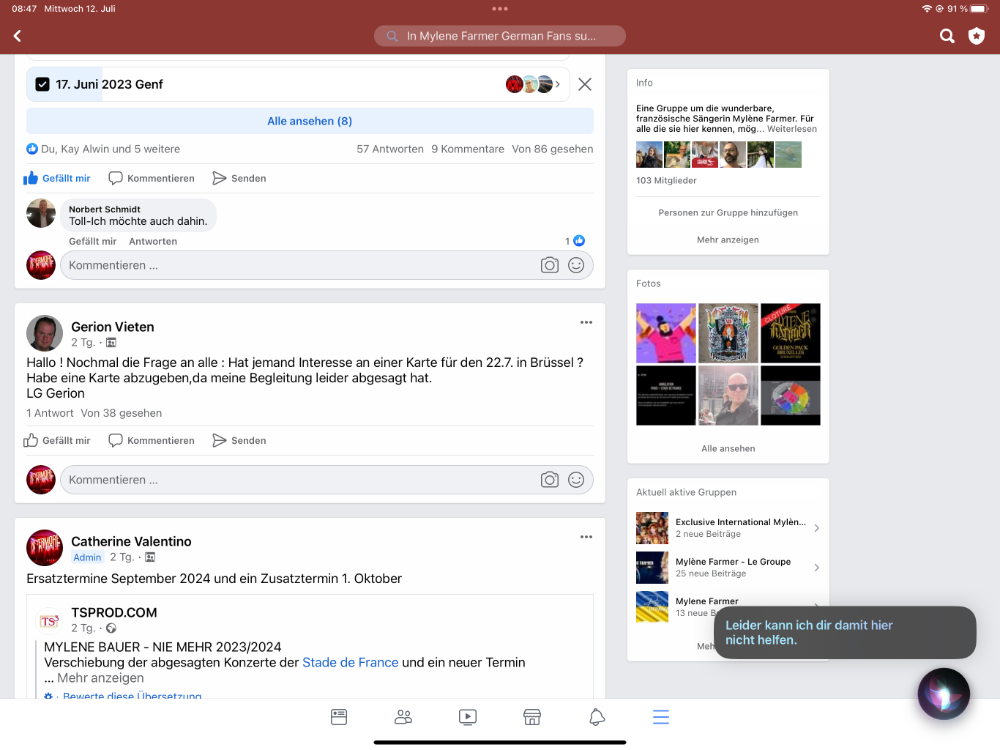The height and width of the screenshot is (750, 1000).
Task: Open the Golden Pack Bruxelles photo thumbnail
Action: tap(790, 333)
